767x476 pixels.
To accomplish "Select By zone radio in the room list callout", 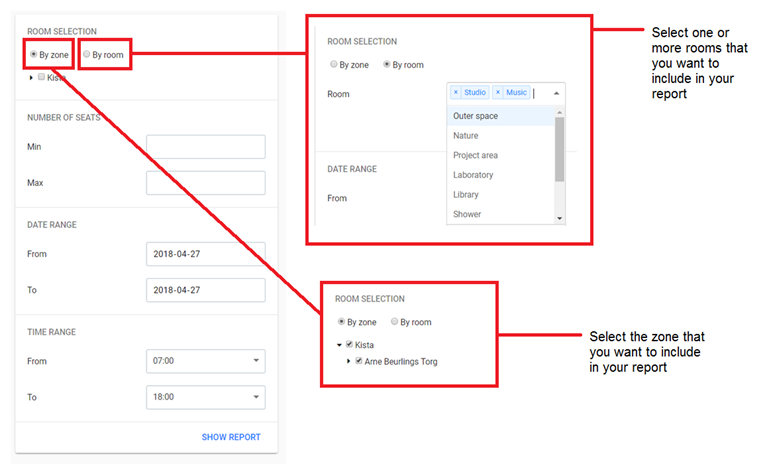I will 334,64.
